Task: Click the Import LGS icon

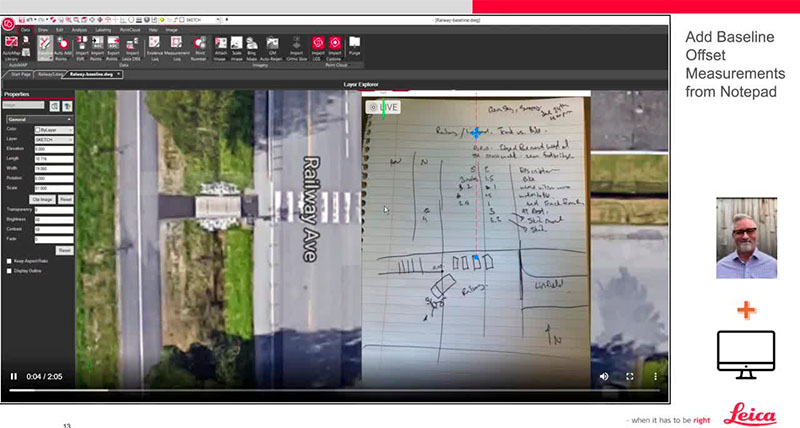Action: tap(318, 47)
